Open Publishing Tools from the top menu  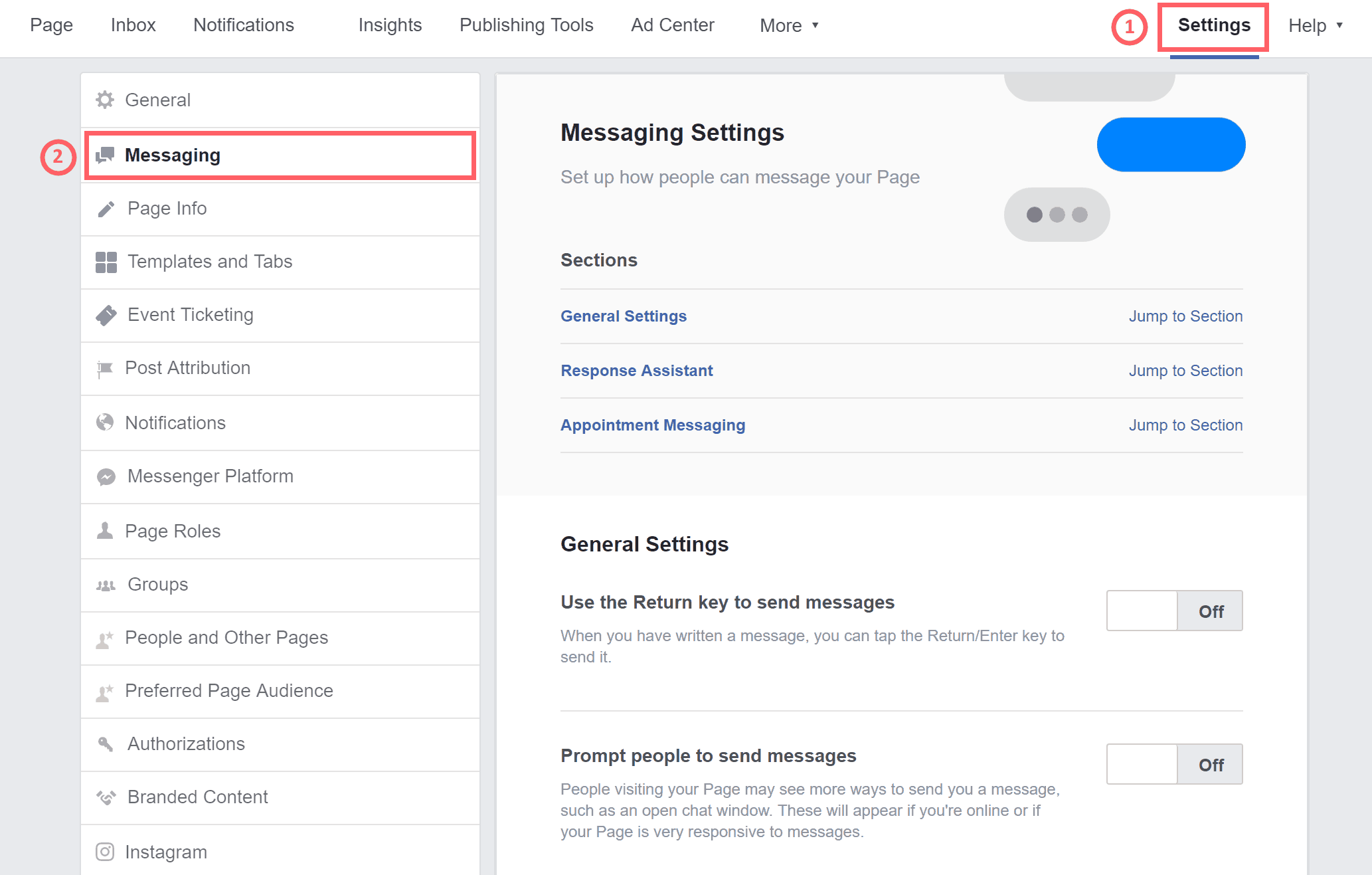pos(526,25)
